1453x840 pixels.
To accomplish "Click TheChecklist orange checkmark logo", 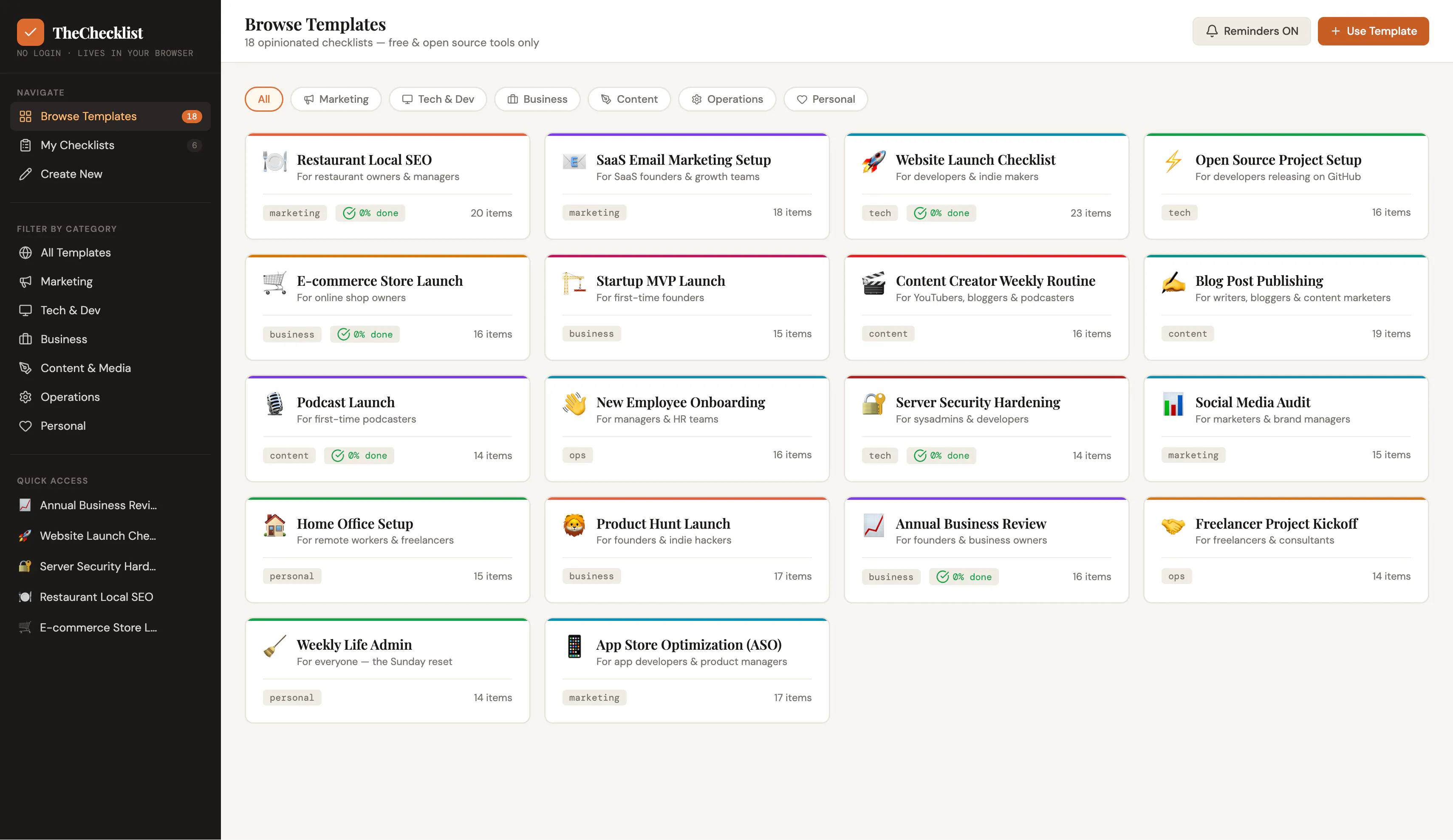I will [31, 32].
